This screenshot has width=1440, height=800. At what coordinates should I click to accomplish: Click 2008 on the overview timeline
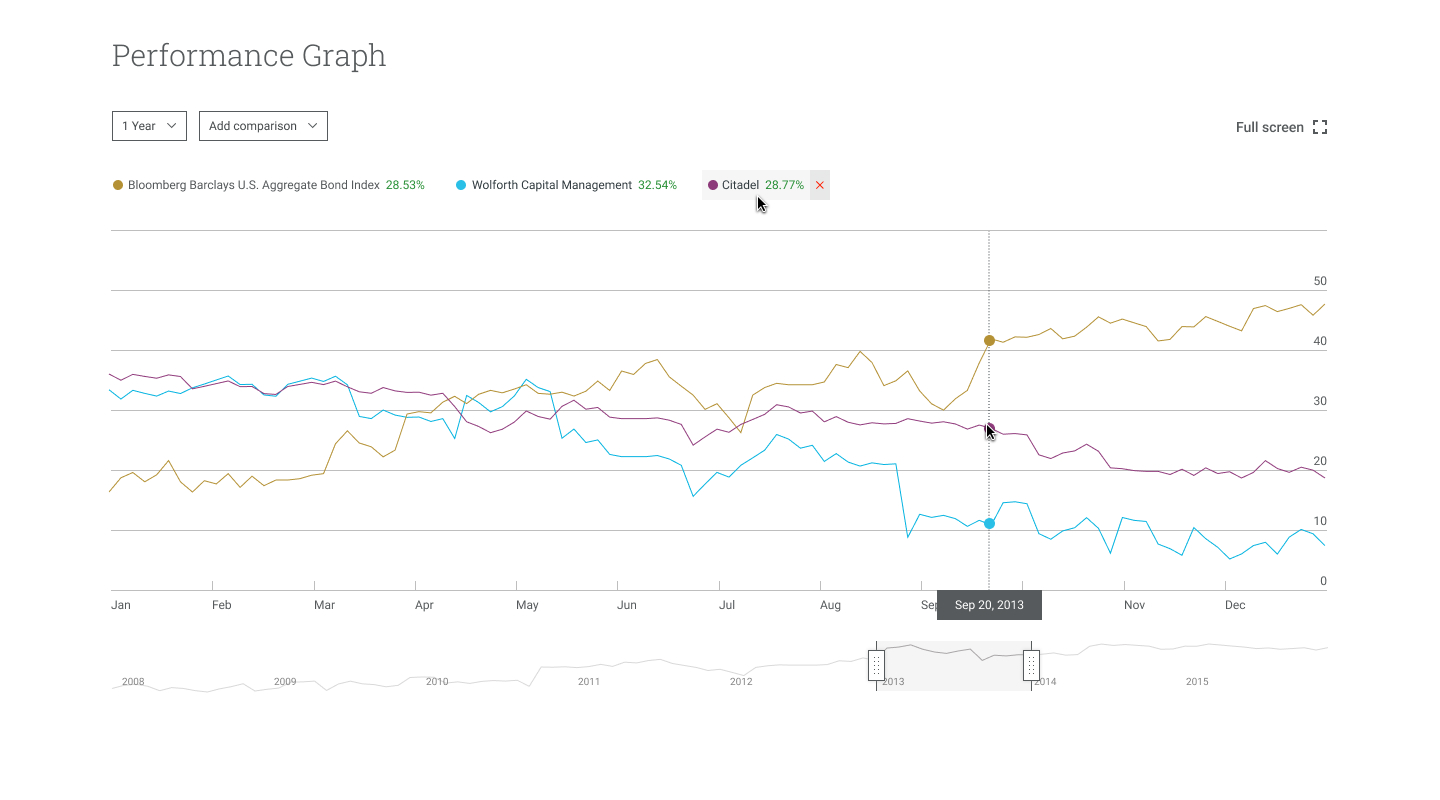click(x=133, y=682)
